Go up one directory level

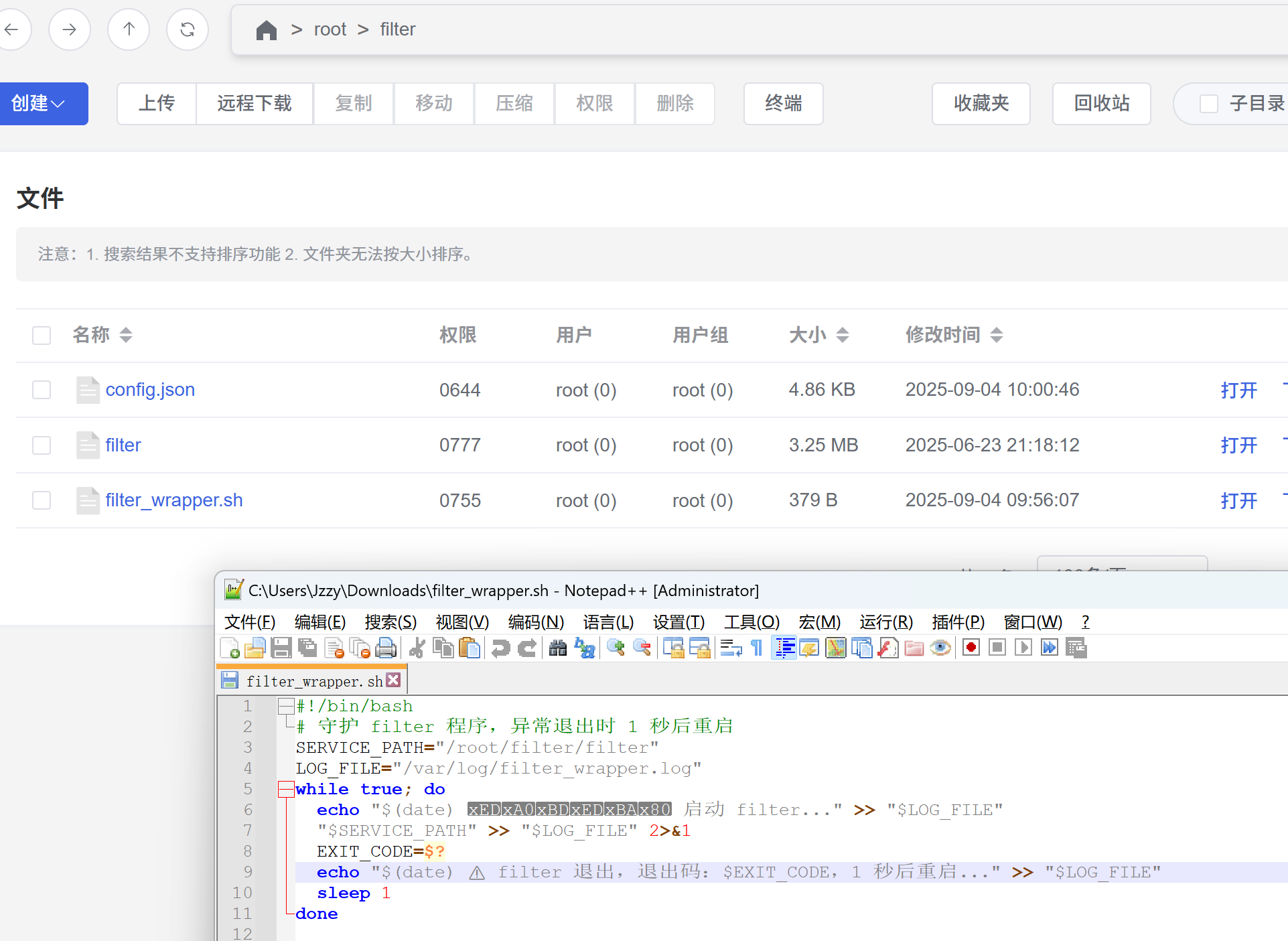(x=129, y=29)
